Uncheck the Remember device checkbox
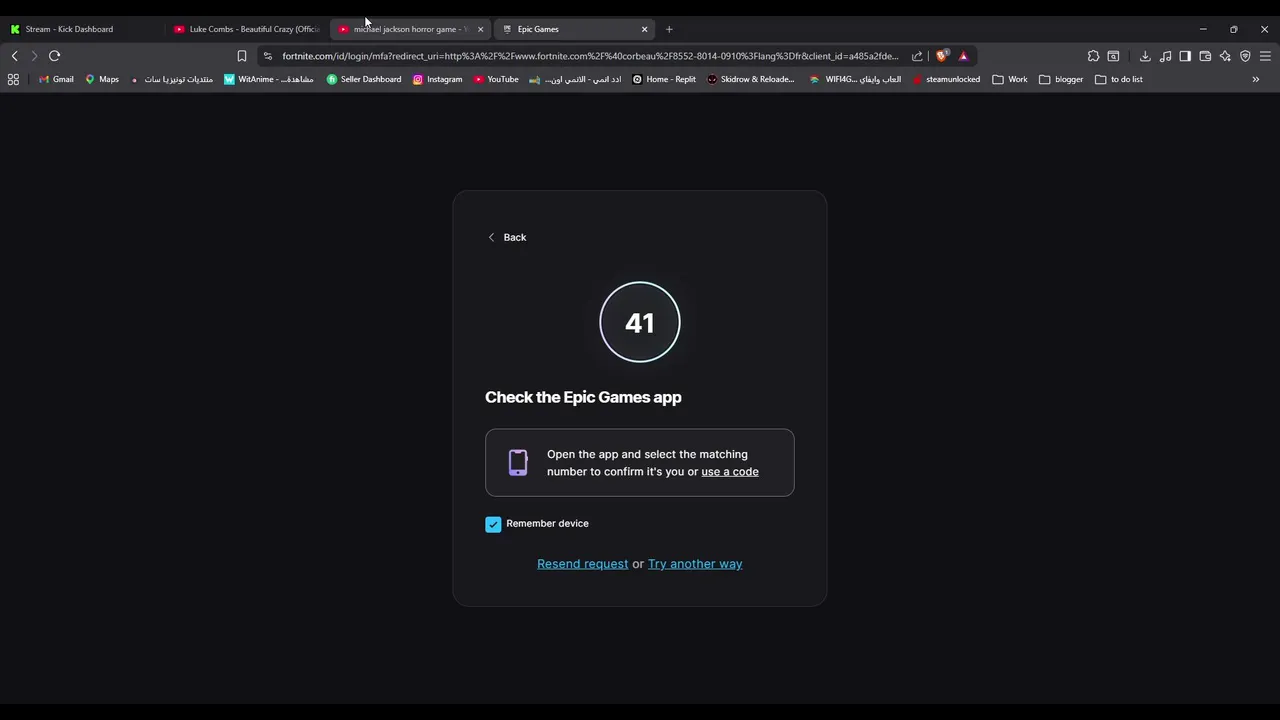 pos(493,524)
